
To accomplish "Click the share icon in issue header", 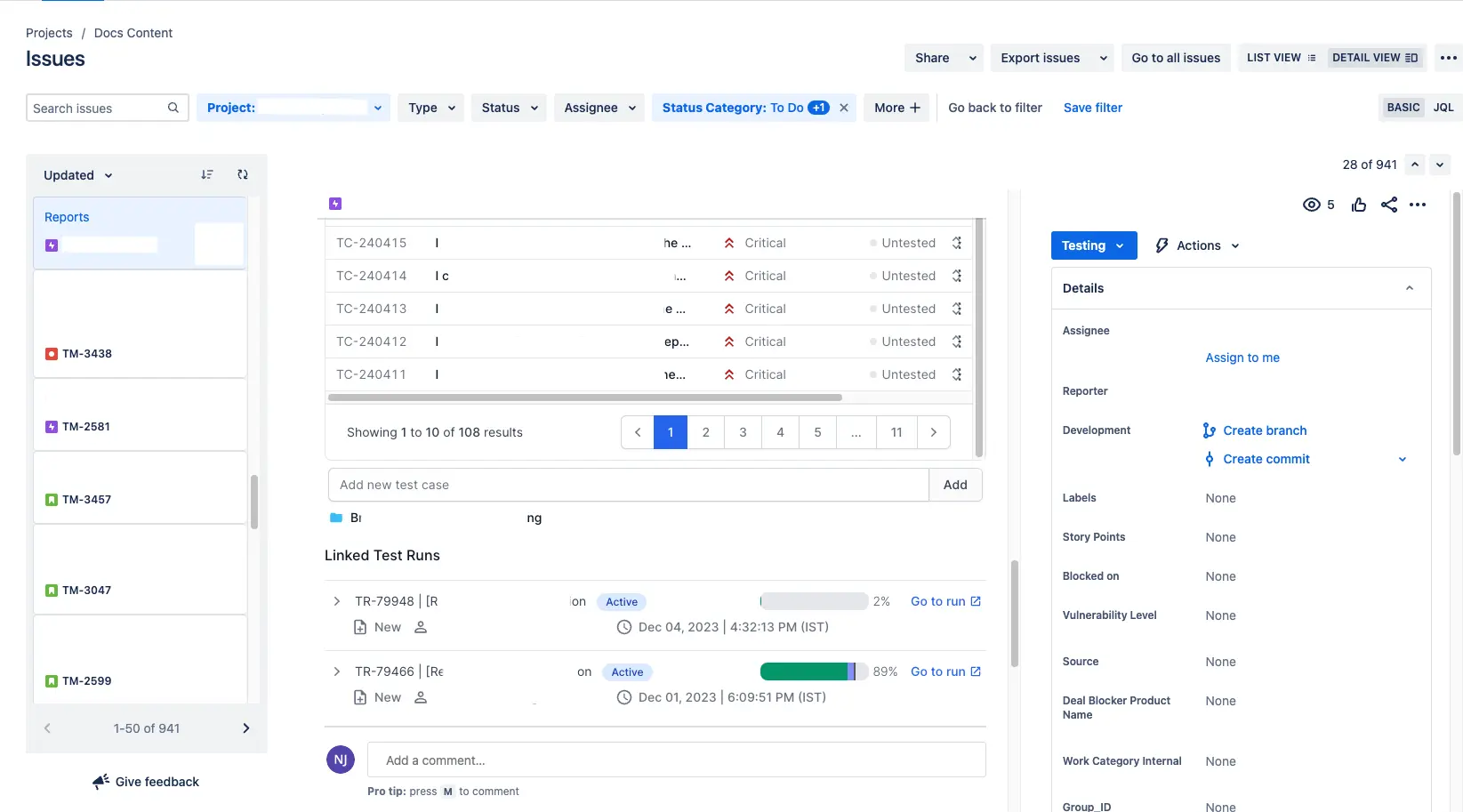I will pos(1388,205).
